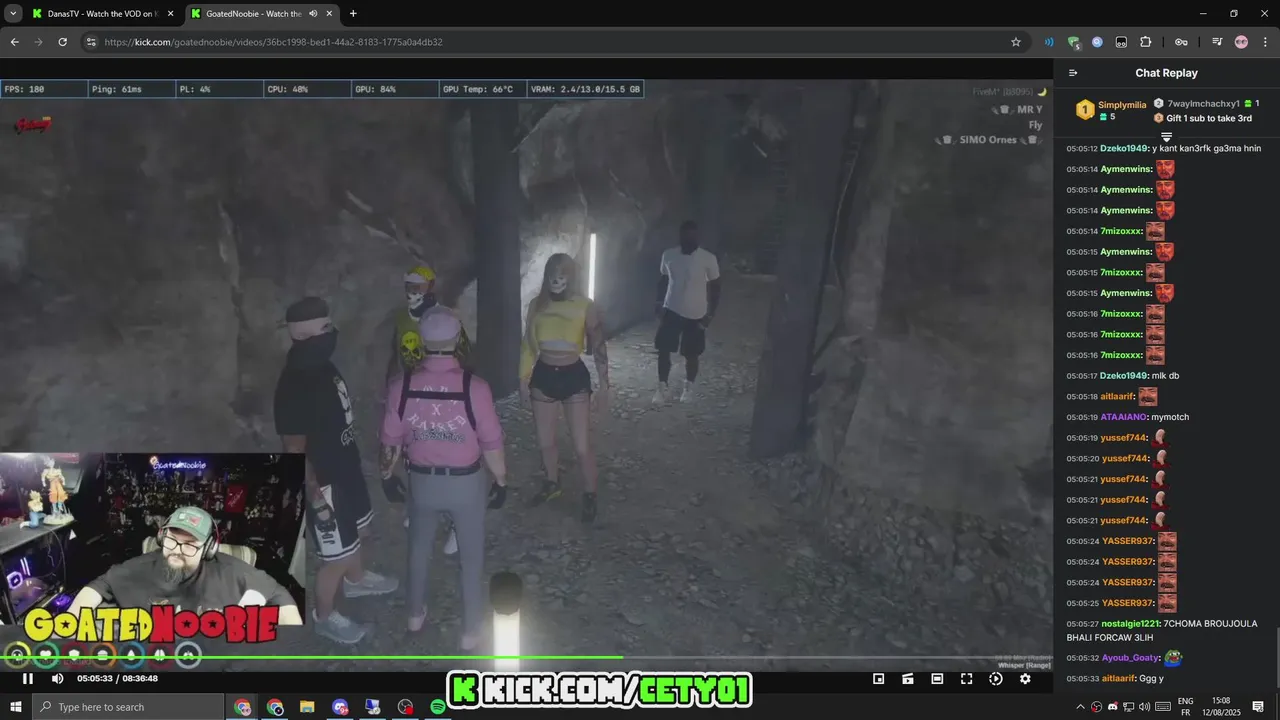Close the DanasTV tab
This screenshot has width=1280, height=720.
pos(170,14)
